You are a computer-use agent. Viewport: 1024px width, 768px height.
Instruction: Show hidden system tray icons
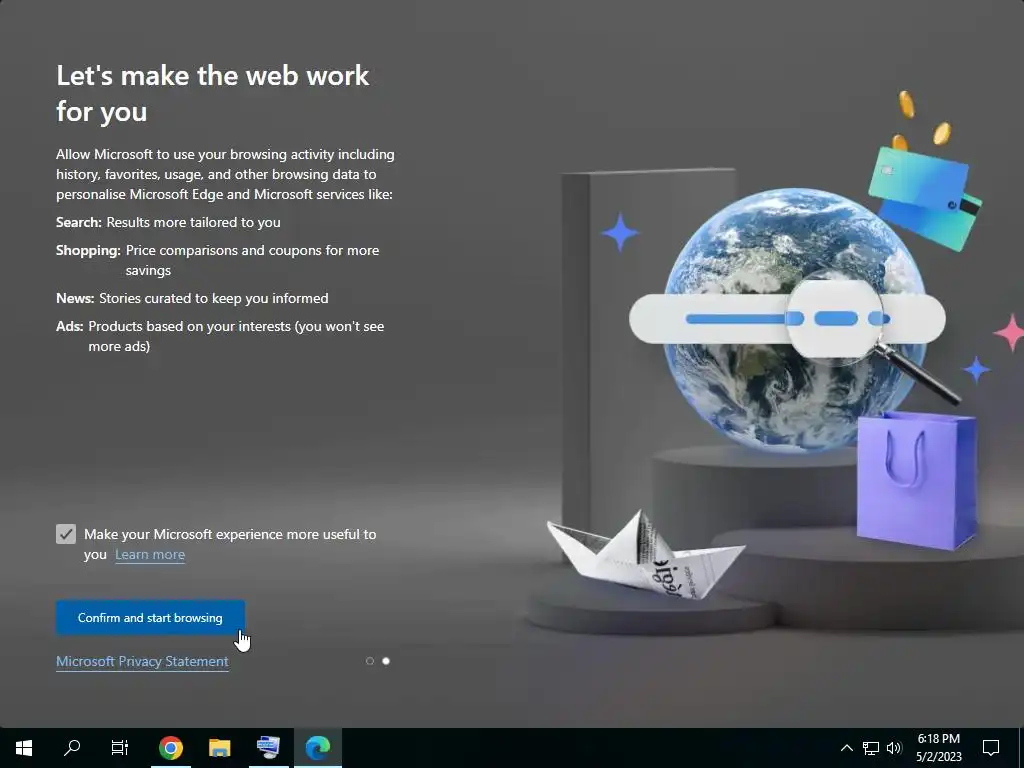[846, 748]
